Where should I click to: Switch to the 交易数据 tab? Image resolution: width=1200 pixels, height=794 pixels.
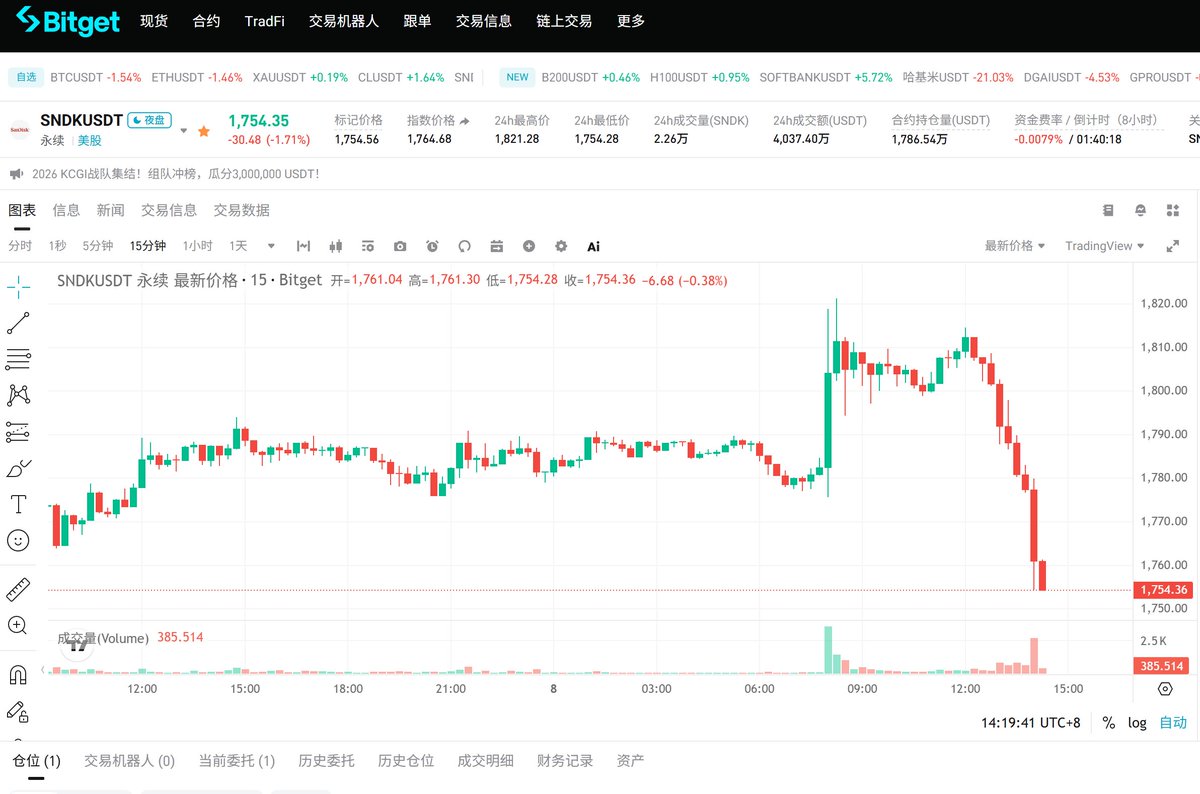click(x=241, y=210)
